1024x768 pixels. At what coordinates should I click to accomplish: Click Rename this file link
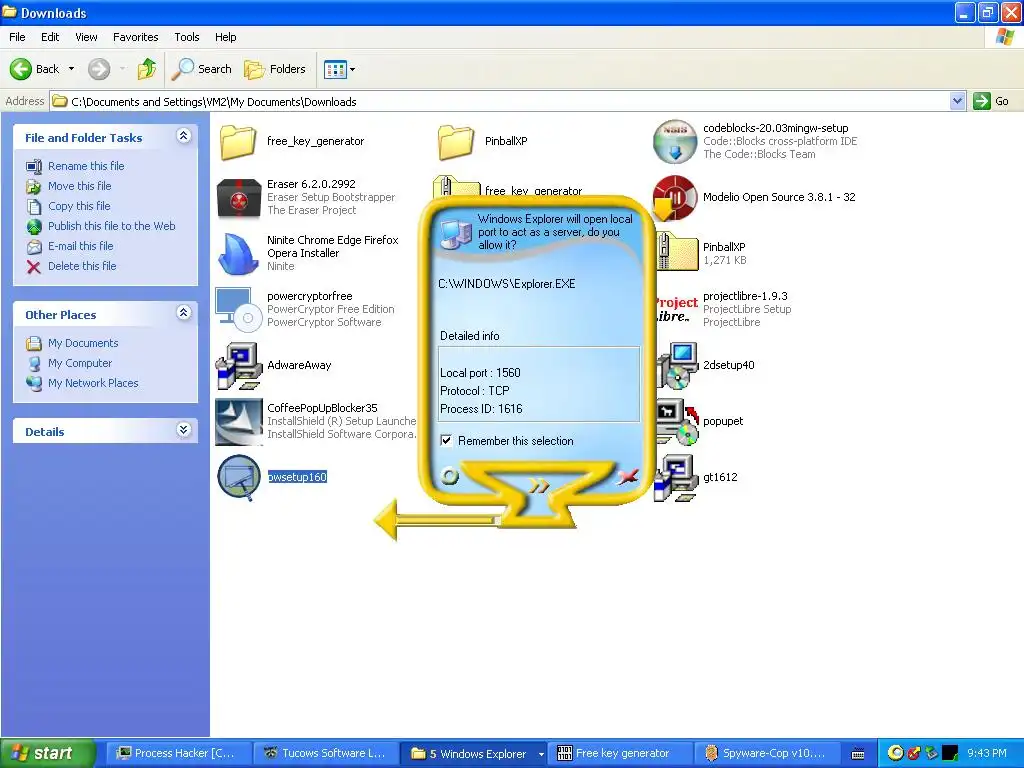(86, 166)
